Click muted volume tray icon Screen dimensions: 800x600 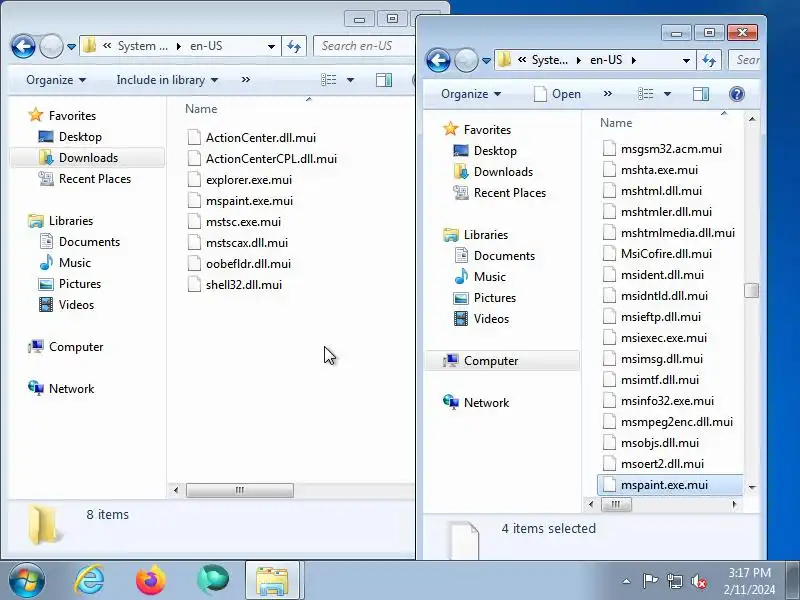pos(698,581)
